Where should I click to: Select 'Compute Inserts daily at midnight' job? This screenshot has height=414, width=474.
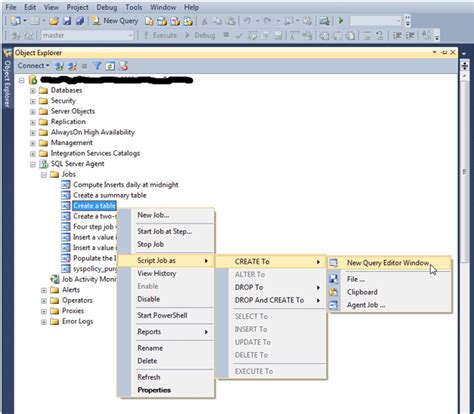pos(126,185)
